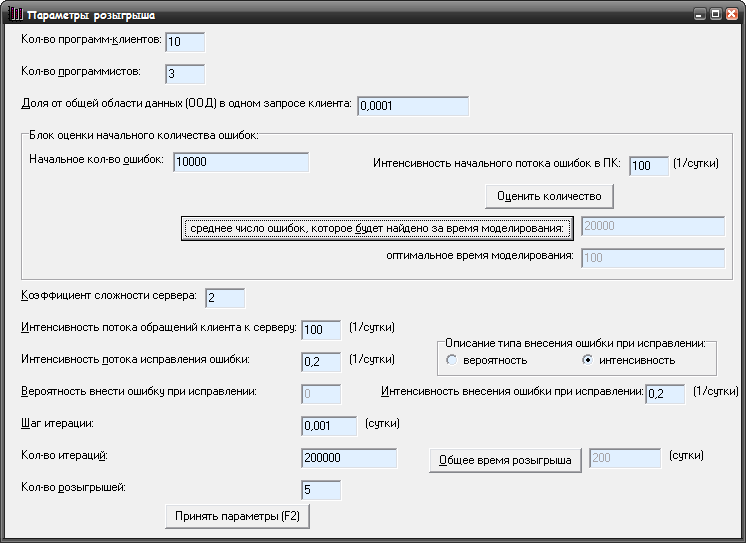
Task: Focus the Кол-во программ-клиентов field
Action: coord(185,42)
